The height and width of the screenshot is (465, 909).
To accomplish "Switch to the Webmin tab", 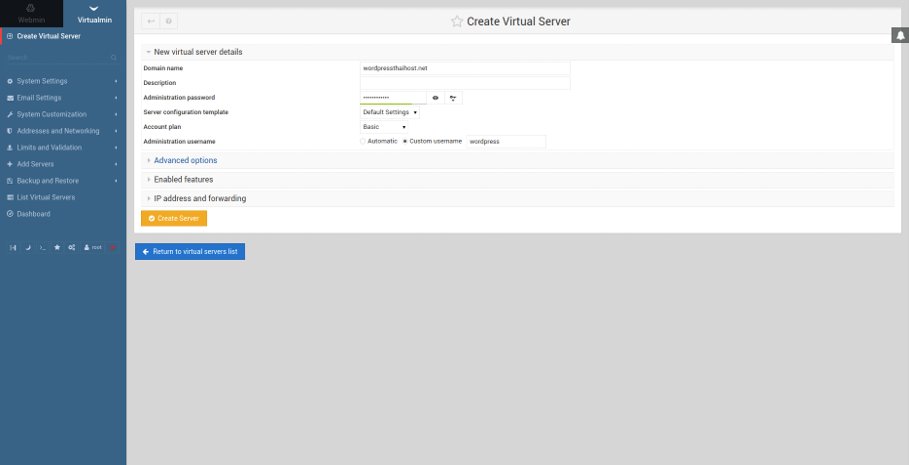I will pos(31,14).
